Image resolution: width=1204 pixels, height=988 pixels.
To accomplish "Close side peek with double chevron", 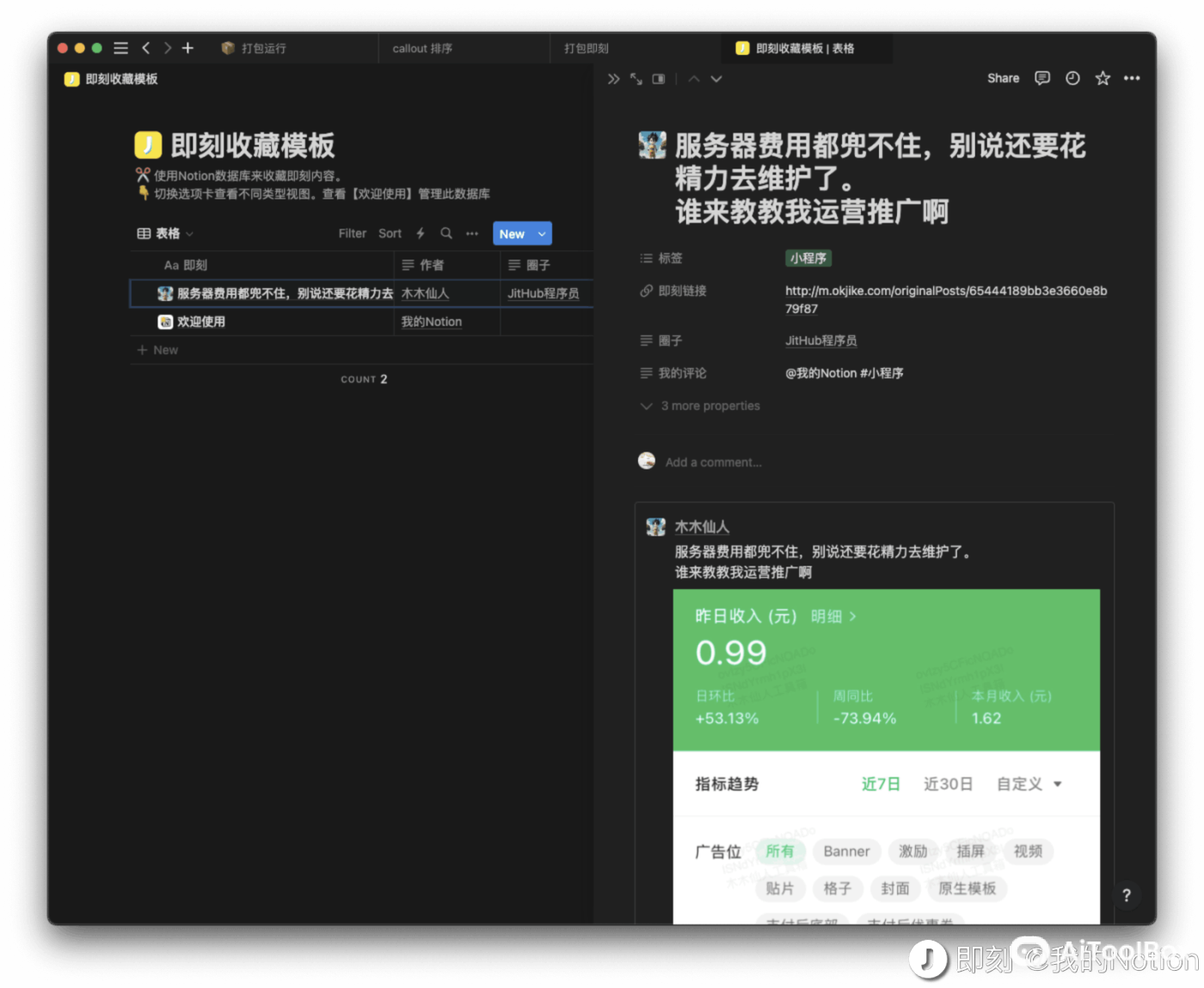I will click(613, 79).
